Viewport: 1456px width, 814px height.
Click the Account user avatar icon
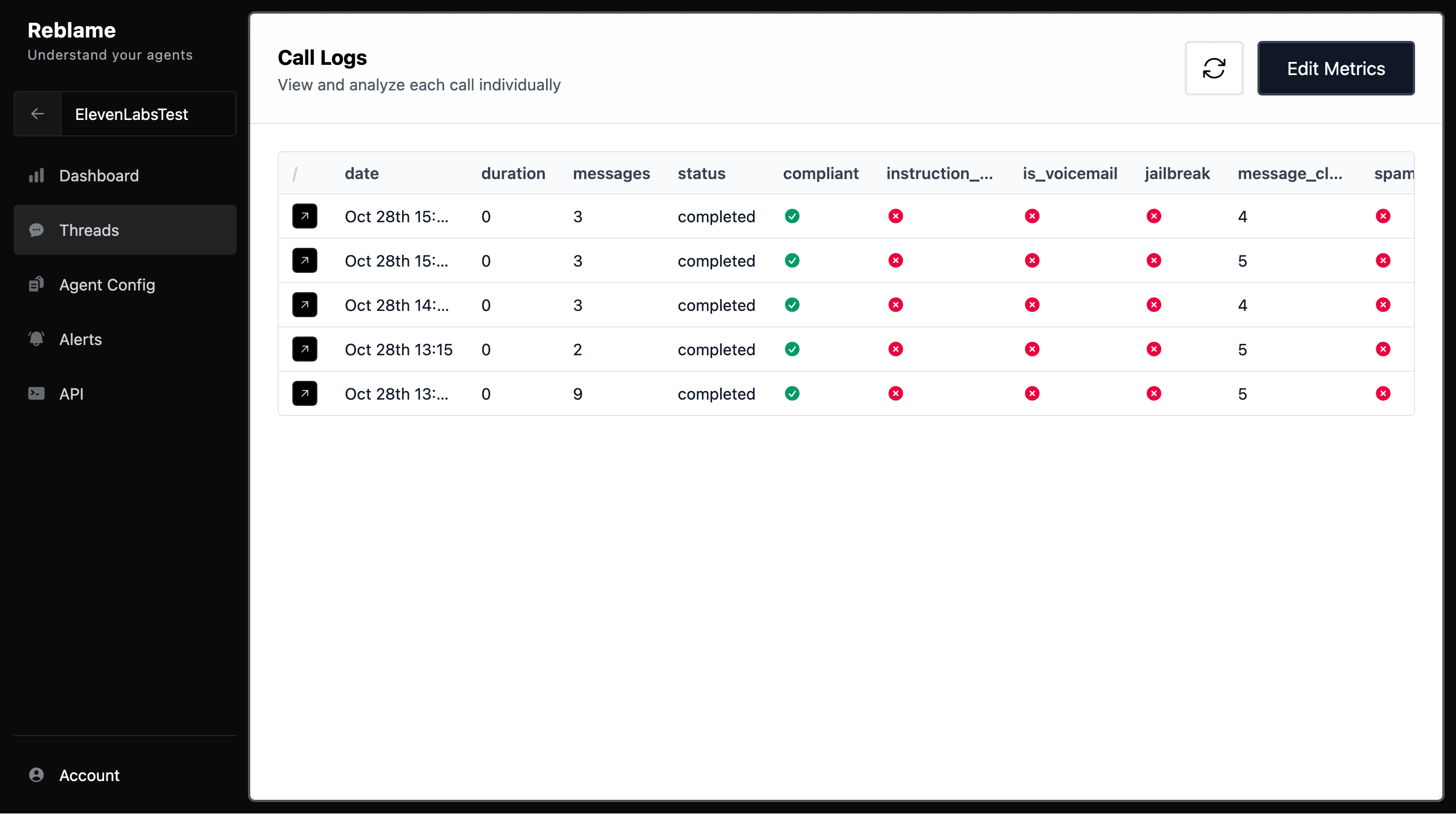coord(36,775)
